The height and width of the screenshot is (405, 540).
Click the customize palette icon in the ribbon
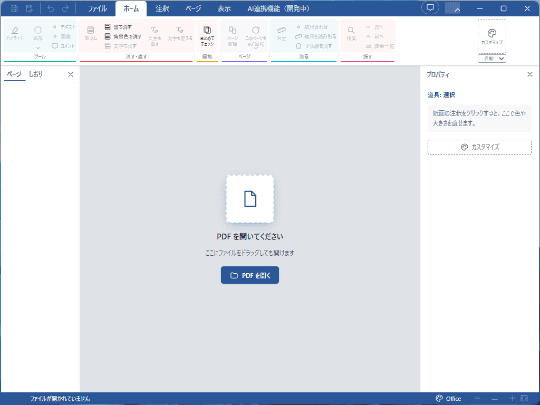click(x=492, y=33)
